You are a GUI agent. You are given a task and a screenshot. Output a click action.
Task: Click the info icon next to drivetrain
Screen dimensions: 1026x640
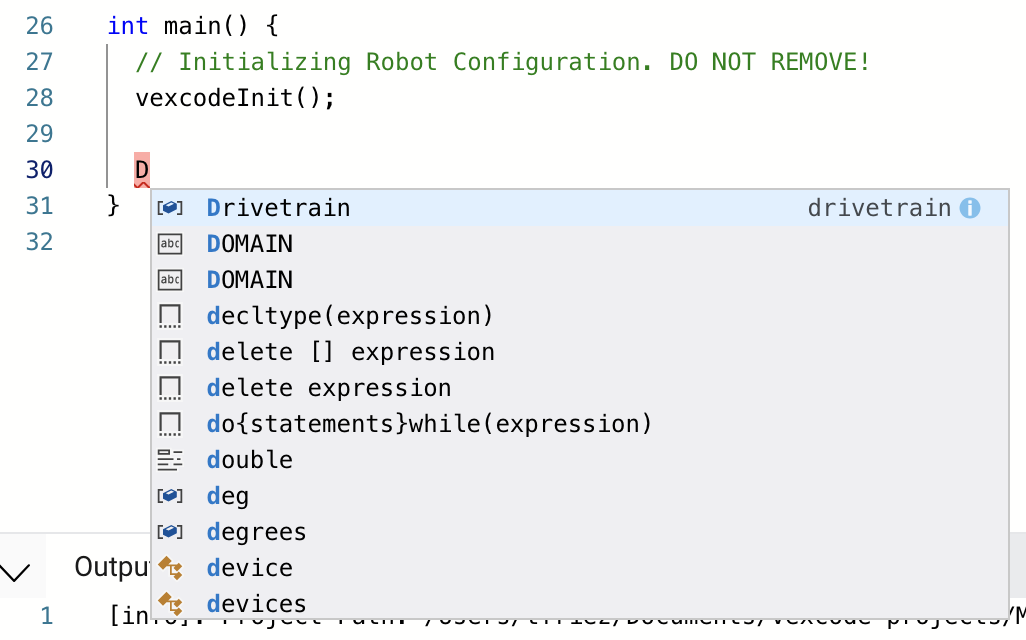(970, 208)
